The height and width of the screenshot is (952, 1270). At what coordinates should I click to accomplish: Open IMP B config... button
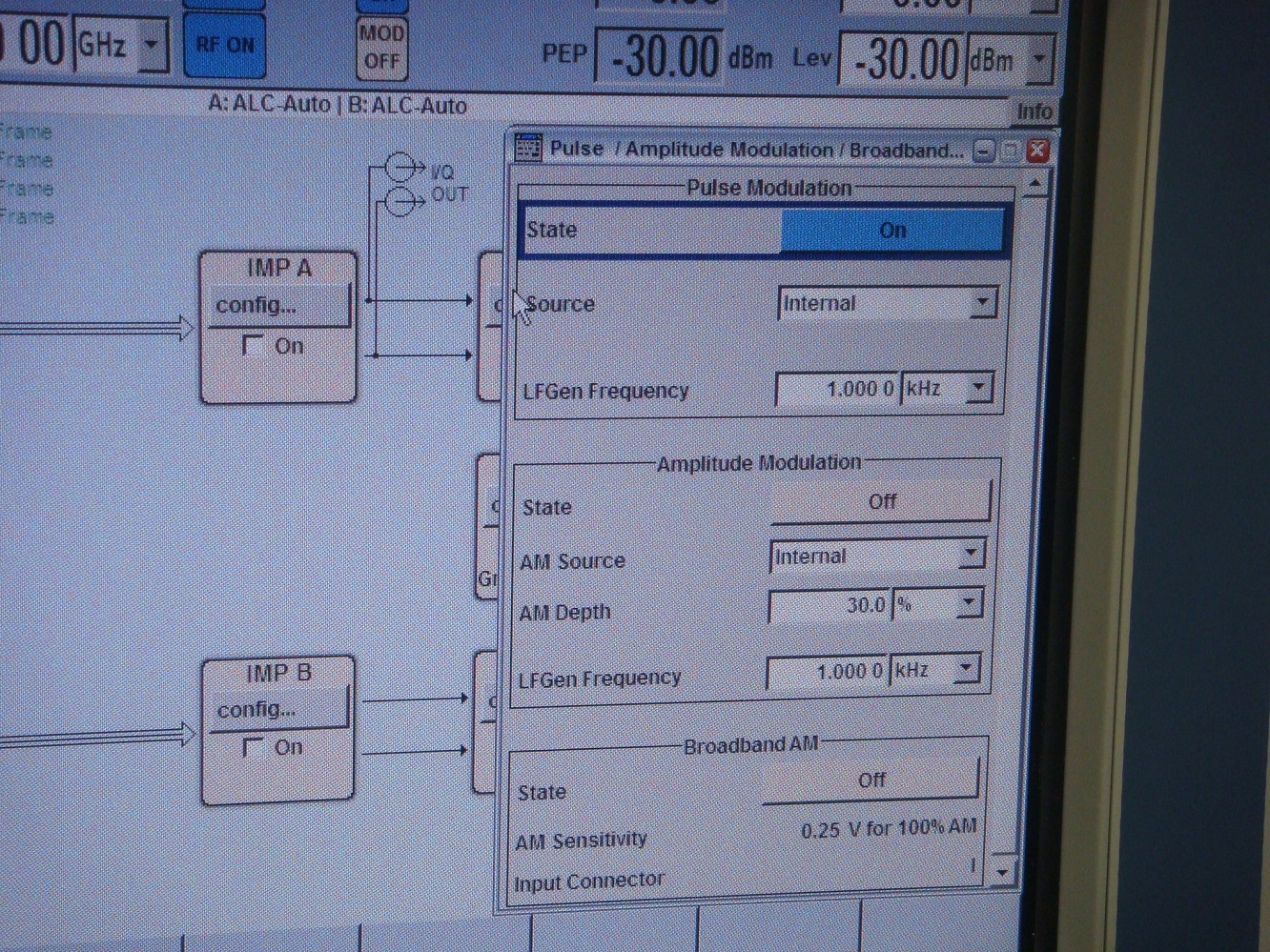(279, 710)
